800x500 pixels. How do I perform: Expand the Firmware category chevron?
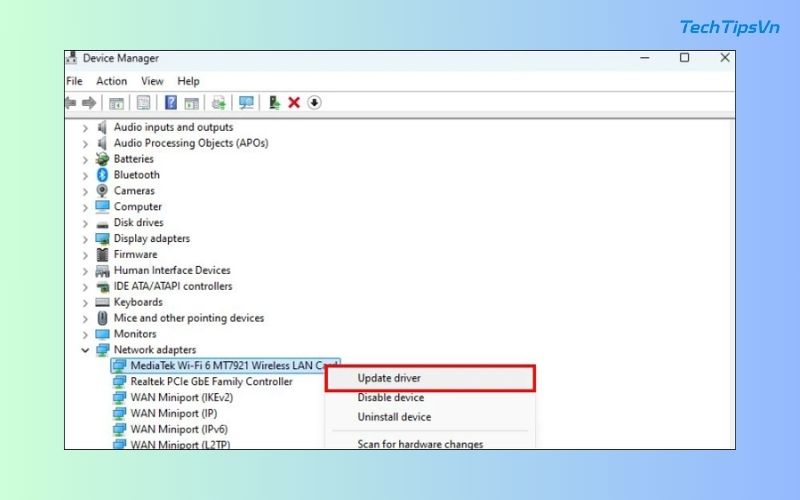(85, 255)
